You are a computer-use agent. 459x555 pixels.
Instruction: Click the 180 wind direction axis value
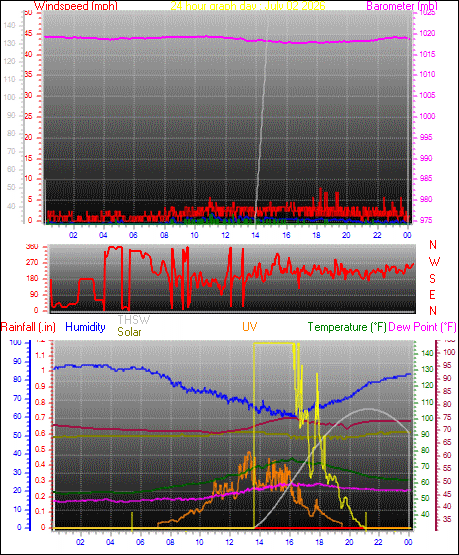32,279
